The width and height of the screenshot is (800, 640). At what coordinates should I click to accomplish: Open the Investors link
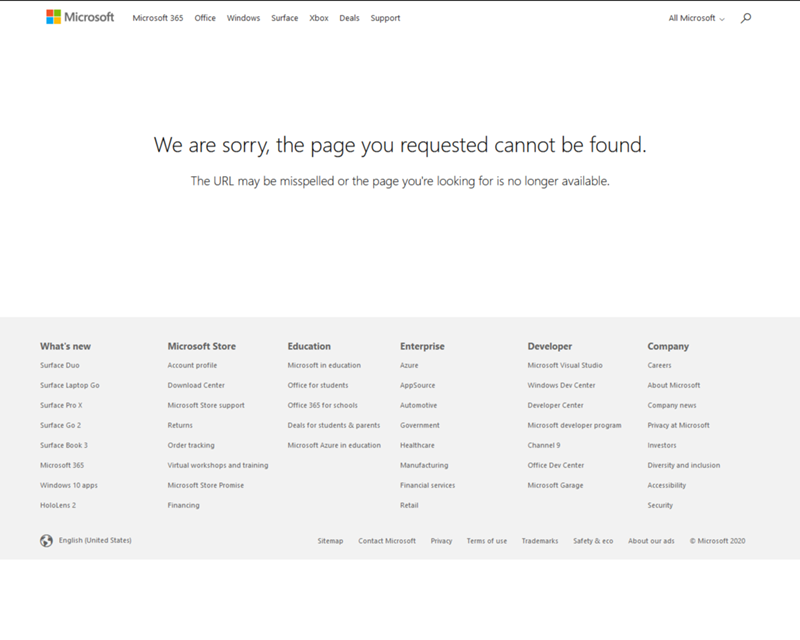(x=662, y=445)
